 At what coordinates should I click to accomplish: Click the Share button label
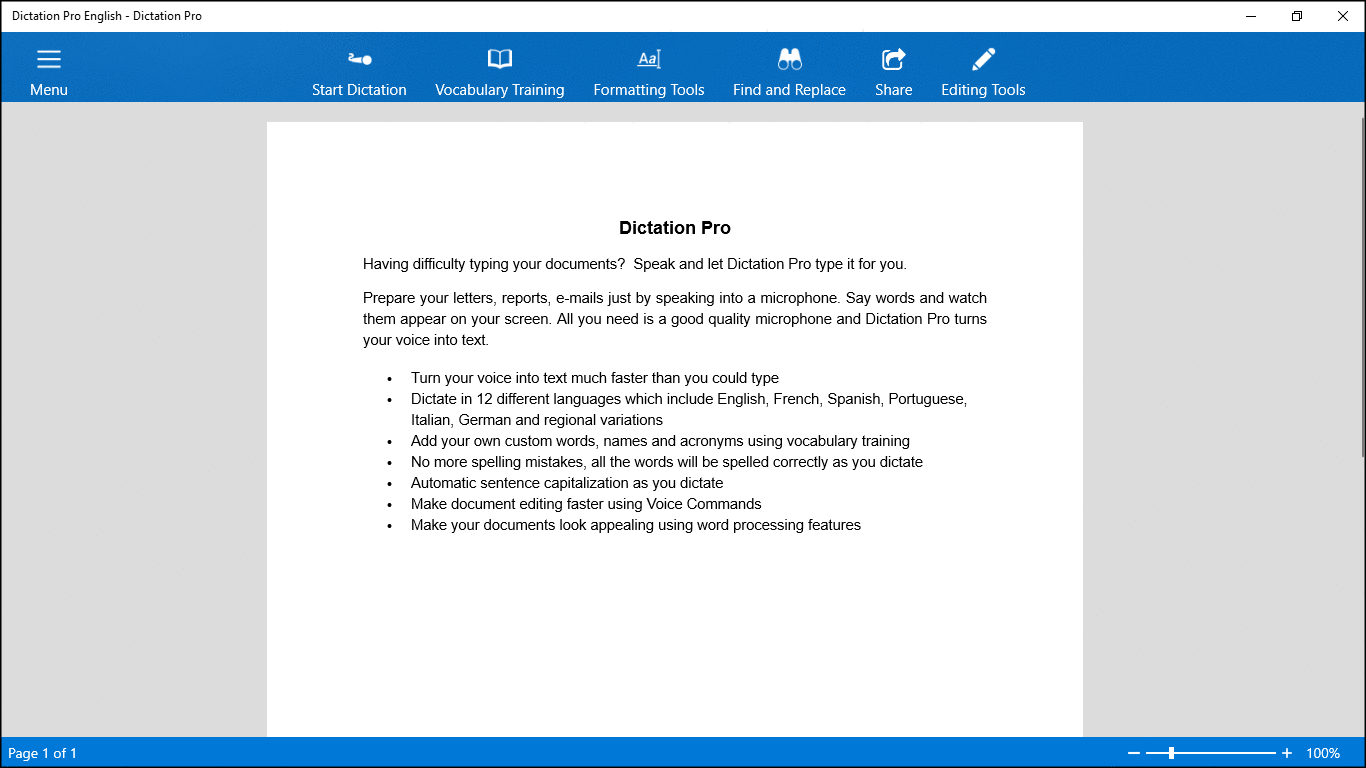coord(892,89)
